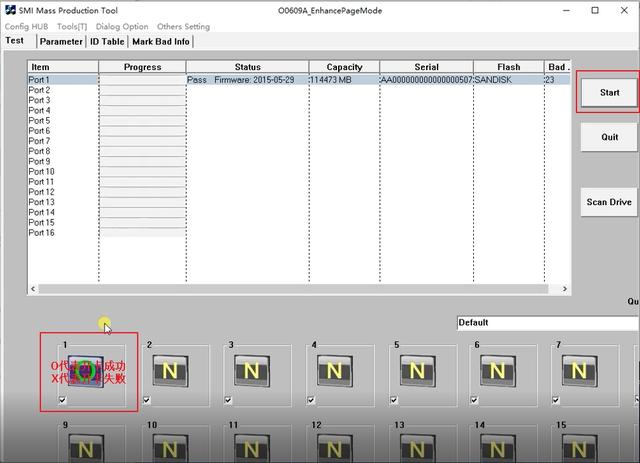
Task: Click the Default text field
Action: 548,323
